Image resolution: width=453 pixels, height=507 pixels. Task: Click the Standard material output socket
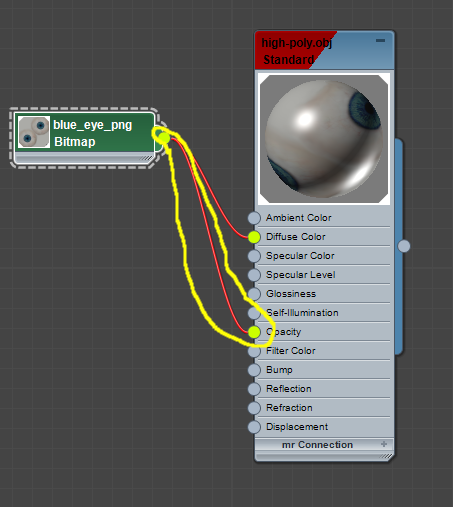[404, 246]
